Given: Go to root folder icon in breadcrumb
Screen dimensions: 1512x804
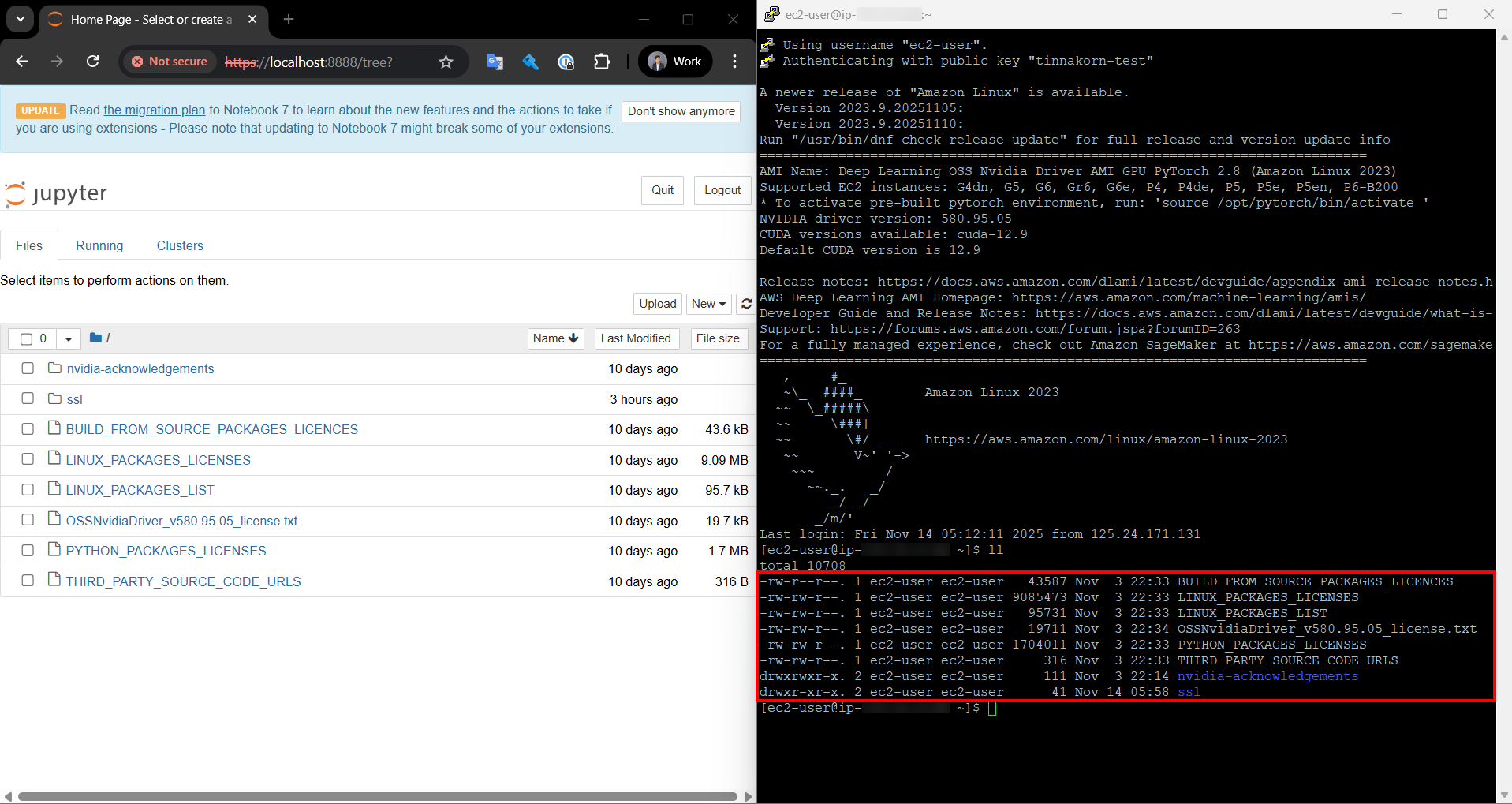Looking at the screenshot, I should pos(95,338).
